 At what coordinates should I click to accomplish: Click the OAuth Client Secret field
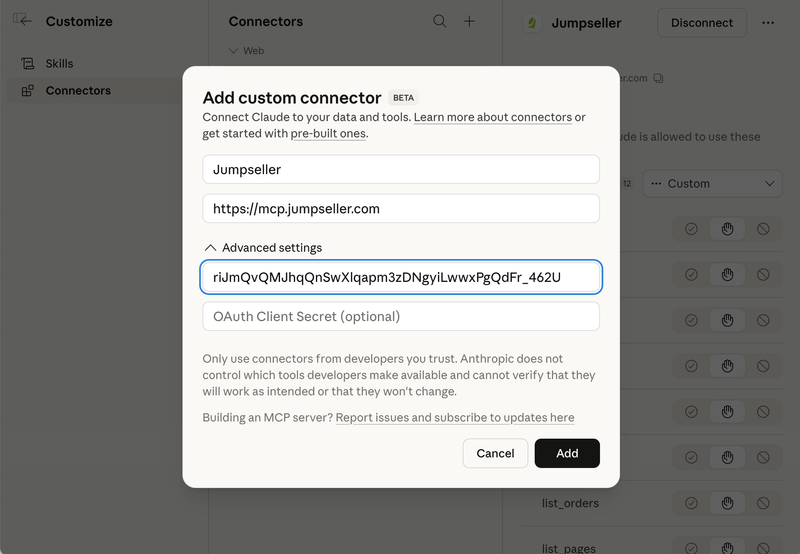(x=400, y=317)
